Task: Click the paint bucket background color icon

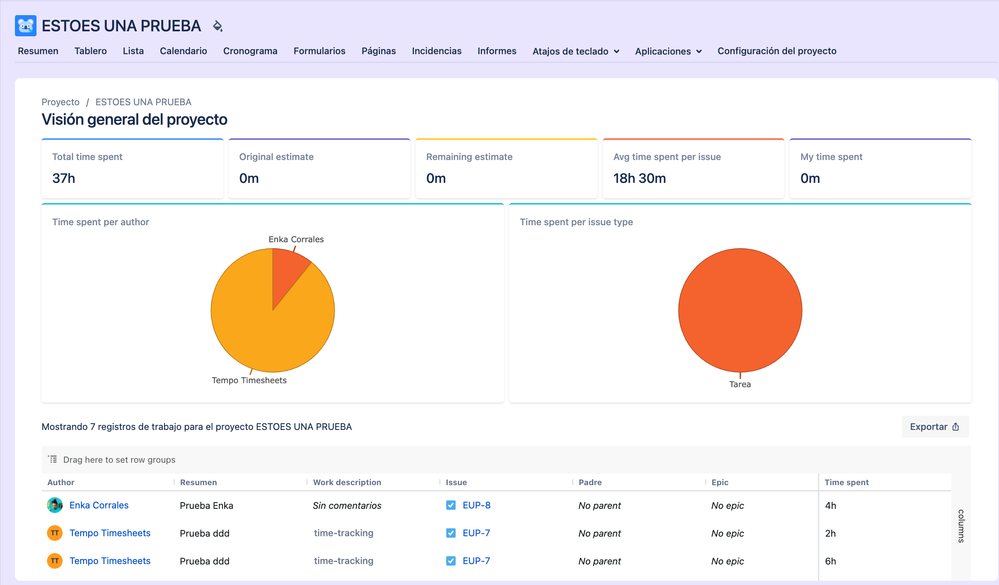Action: click(218, 27)
